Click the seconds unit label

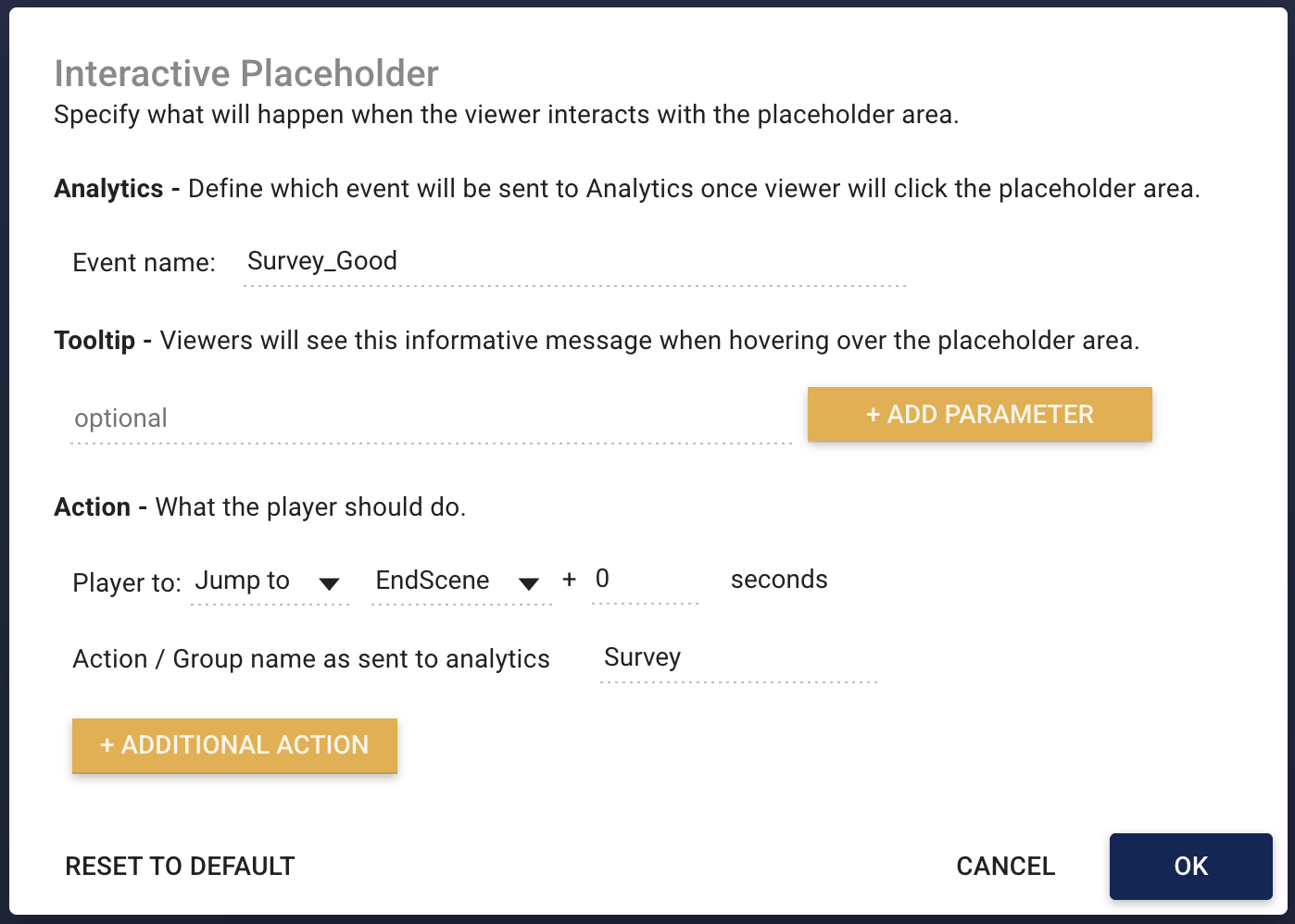point(779,581)
